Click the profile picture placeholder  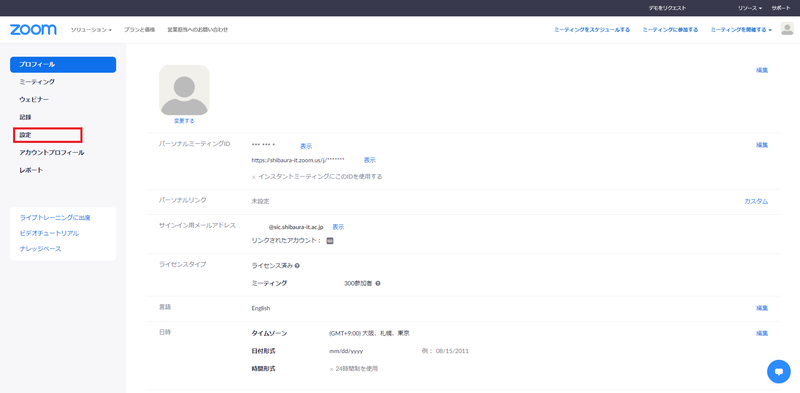point(184,90)
